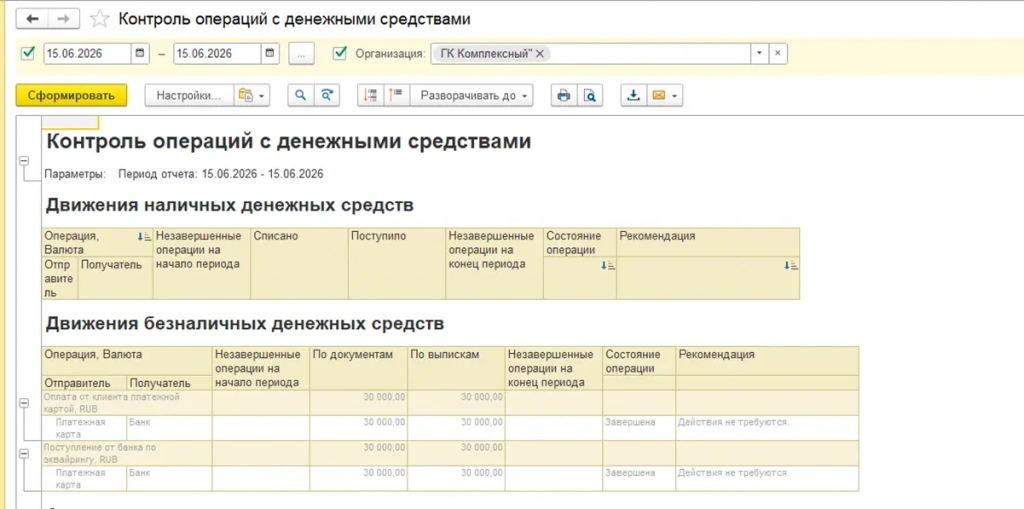The width and height of the screenshot is (1024, 509).
Task: Open the Разворачивать до dropdown
Action: coord(472,95)
